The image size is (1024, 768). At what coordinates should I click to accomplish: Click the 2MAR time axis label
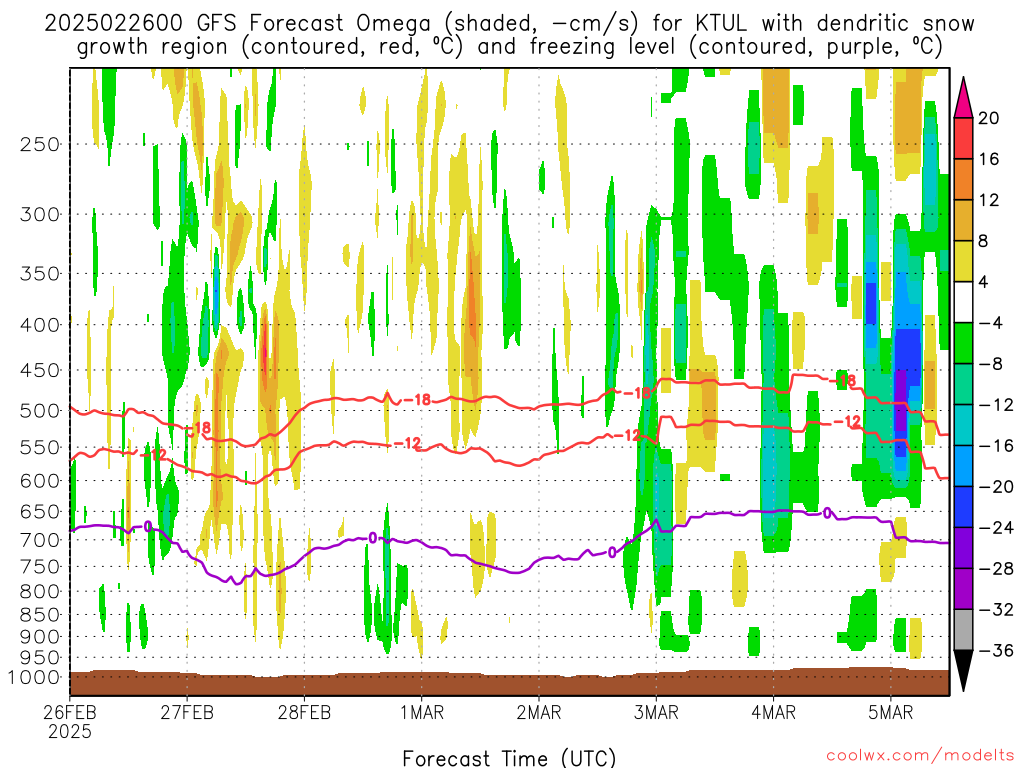(539, 712)
